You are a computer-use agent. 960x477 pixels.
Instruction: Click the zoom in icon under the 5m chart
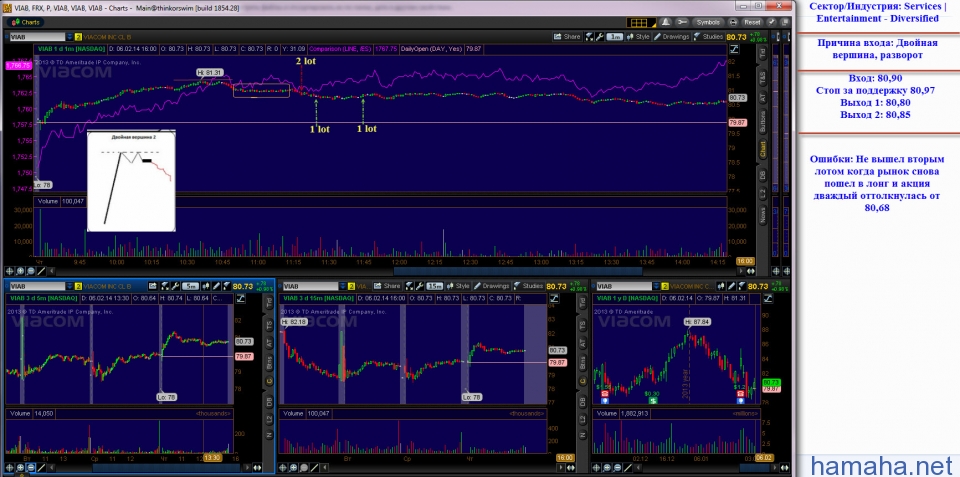[20, 468]
